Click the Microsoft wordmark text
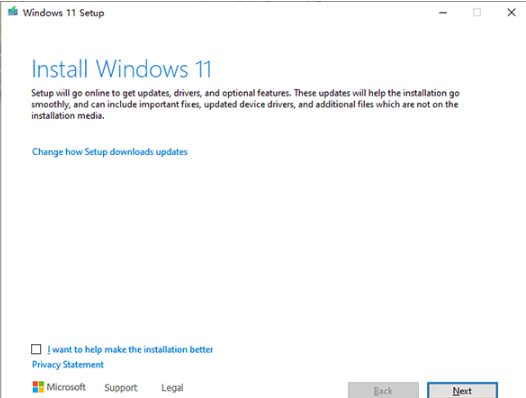The height and width of the screenshot is (398, 526). (x=66, y=387)
